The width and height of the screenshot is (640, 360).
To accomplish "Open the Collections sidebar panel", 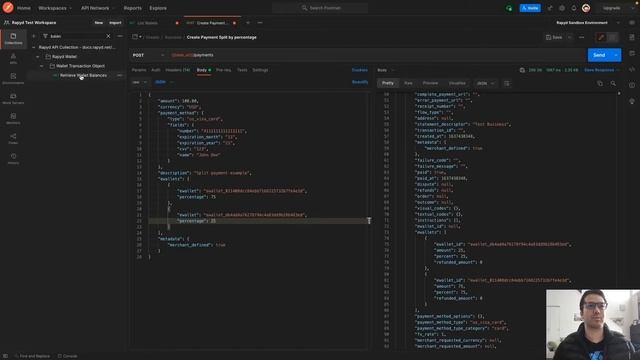I will (x=13, y=39).
